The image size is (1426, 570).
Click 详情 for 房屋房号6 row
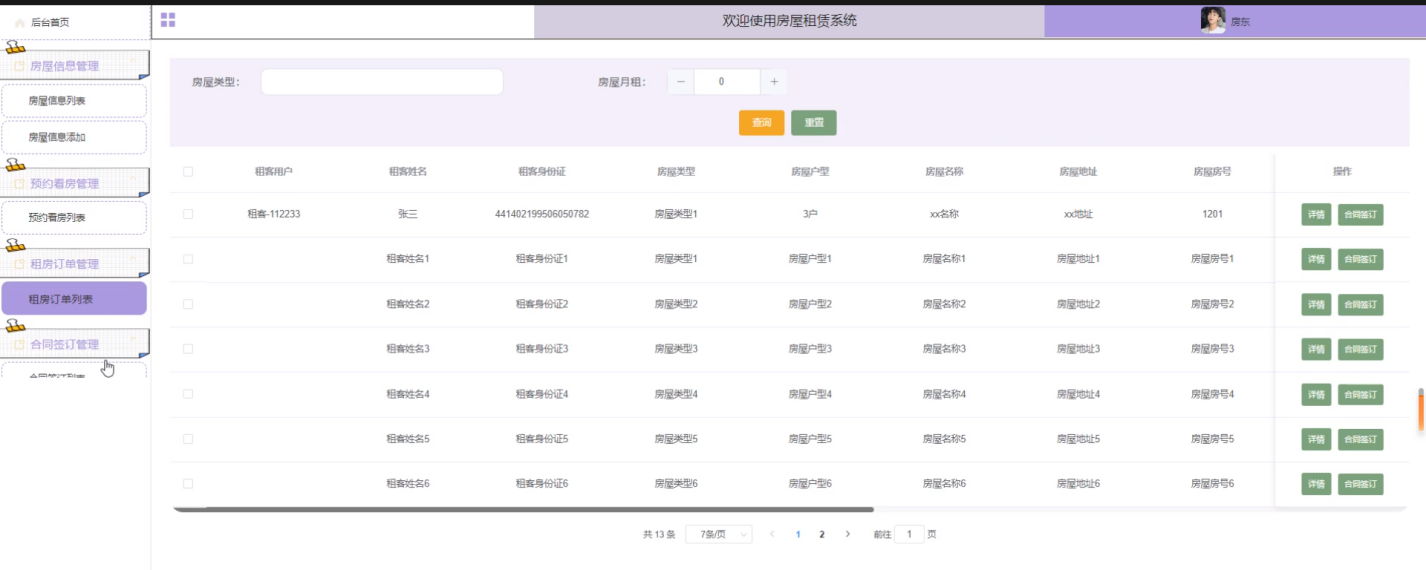point(1316,484)
